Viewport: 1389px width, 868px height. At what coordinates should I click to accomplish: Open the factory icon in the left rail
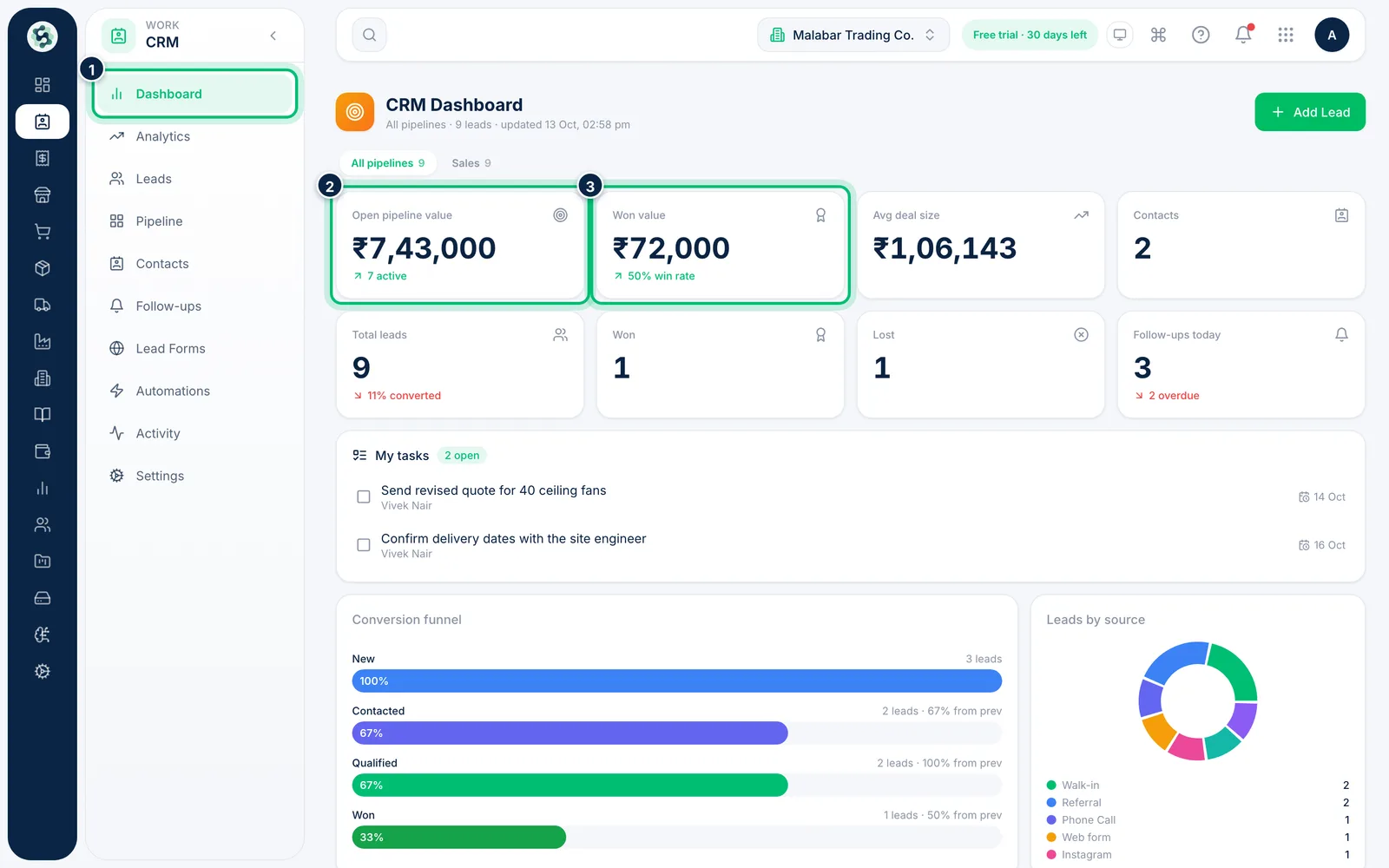click(x=42, y=341)
